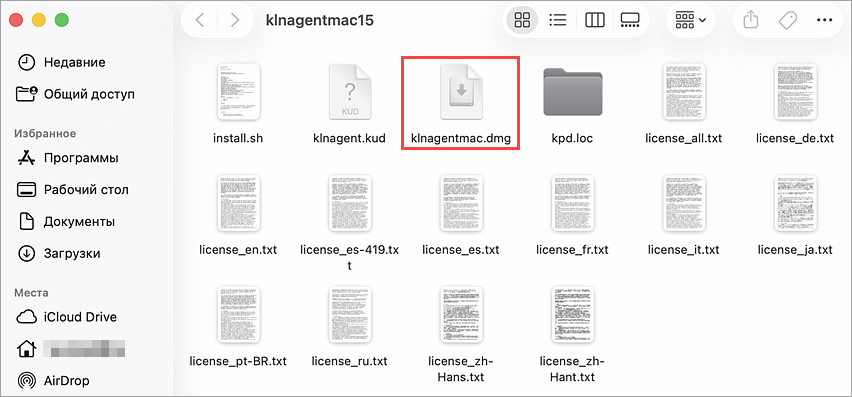Screen dimensions: 852x397
Task: Zoom the window with the green button
Action: click(x=61, y=20)
